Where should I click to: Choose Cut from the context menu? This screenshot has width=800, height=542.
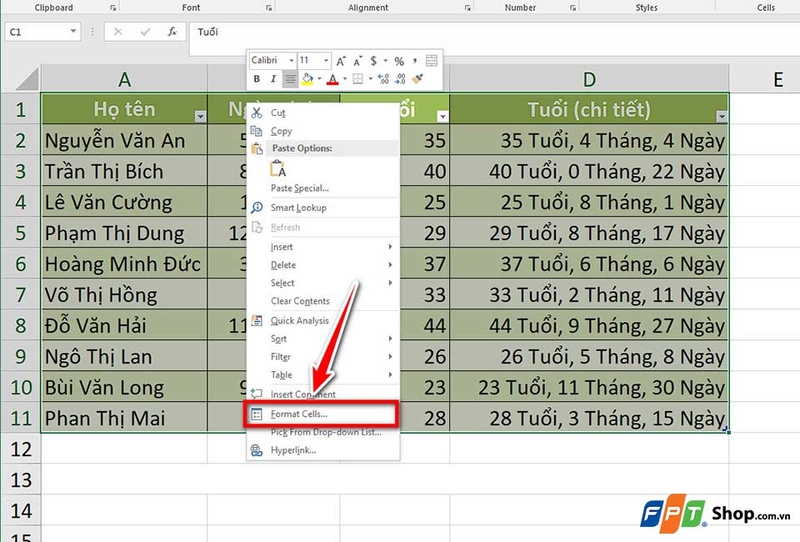[x=323, y=112]
